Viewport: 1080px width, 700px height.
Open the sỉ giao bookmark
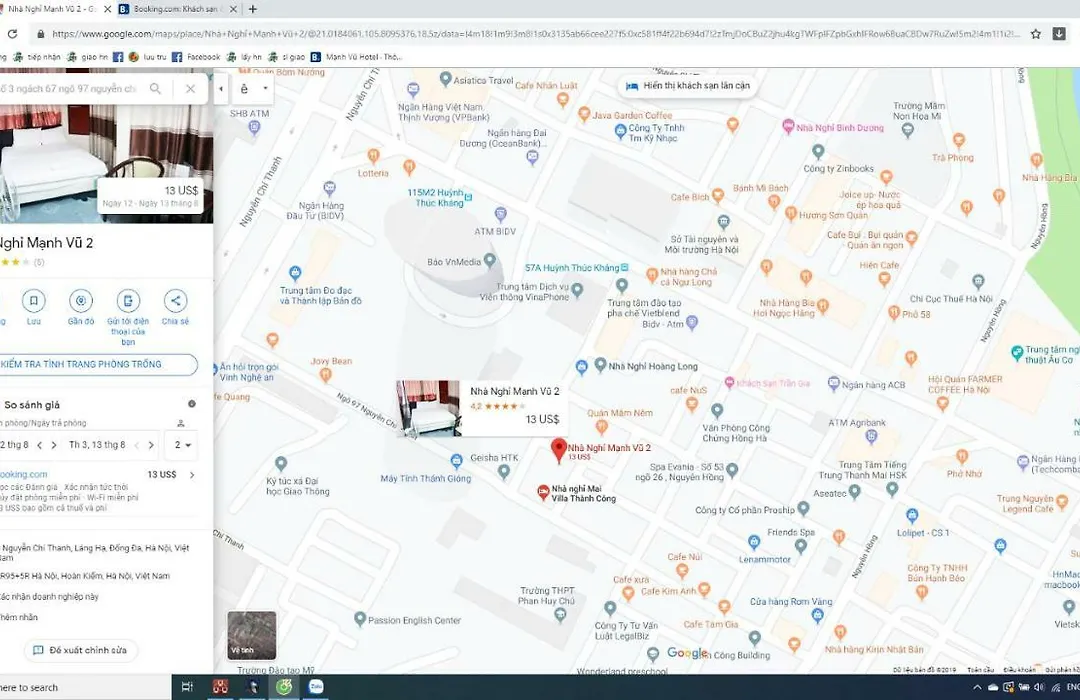[287, 57]
